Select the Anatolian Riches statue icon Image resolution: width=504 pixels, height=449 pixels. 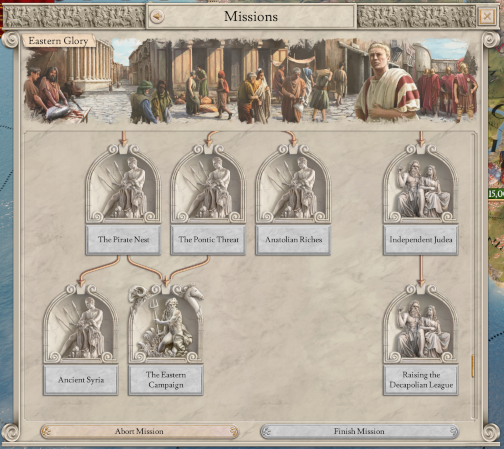pyautogui.click(x=293, y=184)
